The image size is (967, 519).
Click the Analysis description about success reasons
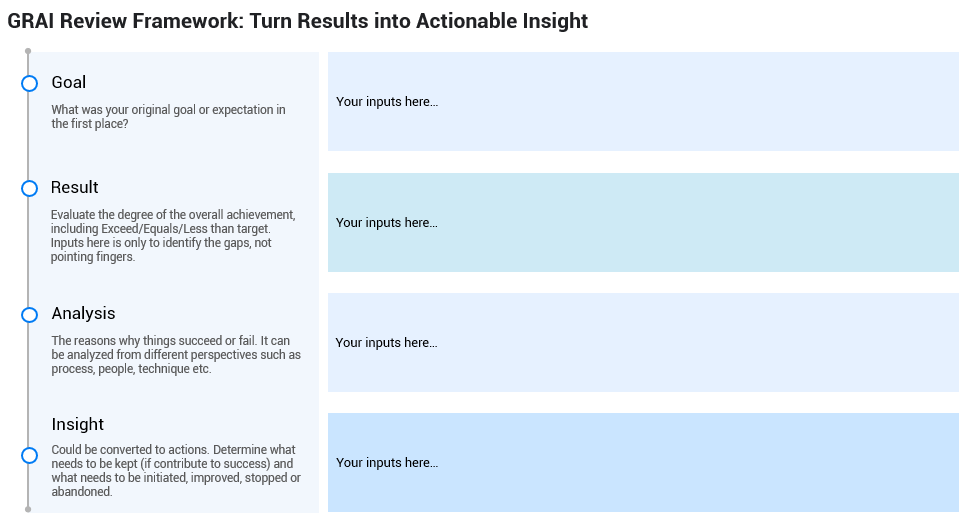pos(176,355)
